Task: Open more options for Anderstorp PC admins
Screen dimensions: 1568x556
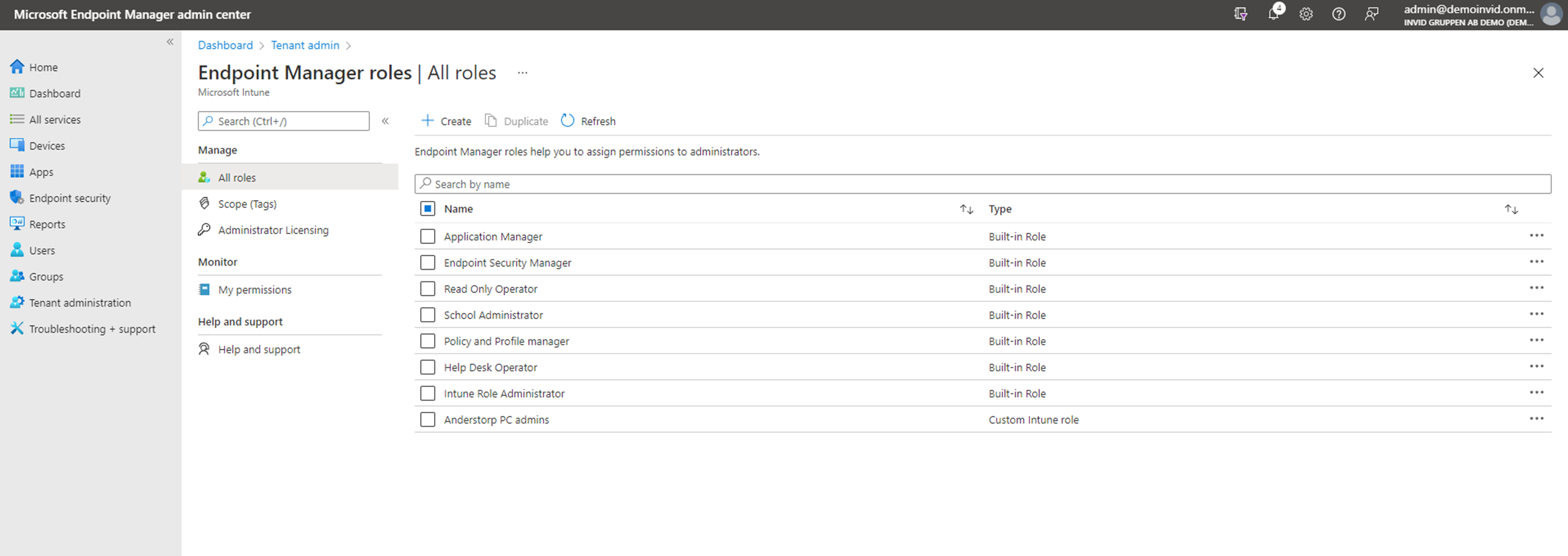Action: coord(1537,418)
